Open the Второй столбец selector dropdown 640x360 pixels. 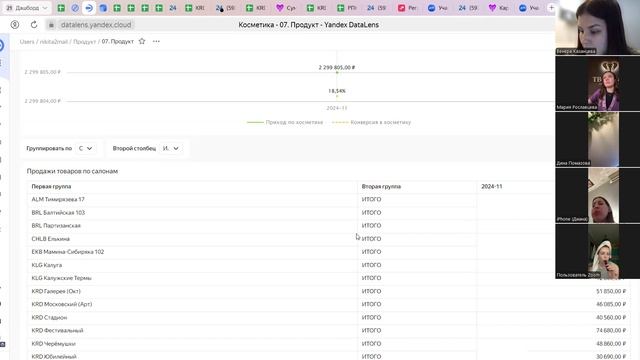tap(170, 148)
